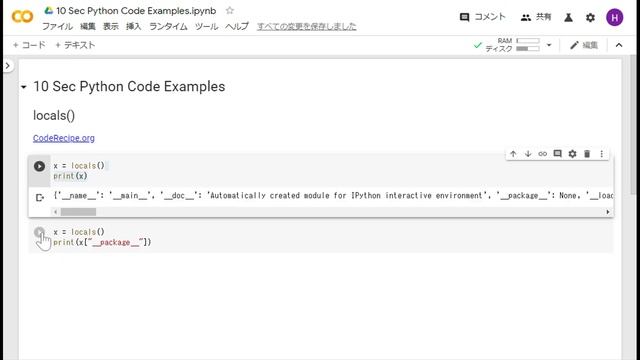This screenshot has height=360, width=640.
Task: Run the first cell with x = locals()
Action: [39, 166]
